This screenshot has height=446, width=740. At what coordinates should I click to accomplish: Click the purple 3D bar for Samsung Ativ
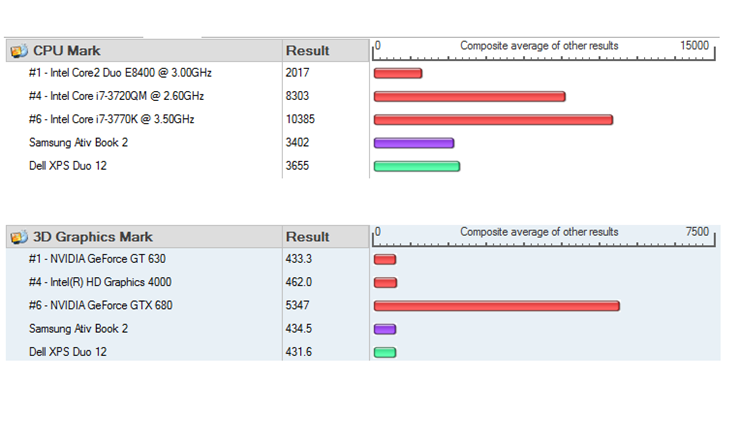click(x=385, y=329)
